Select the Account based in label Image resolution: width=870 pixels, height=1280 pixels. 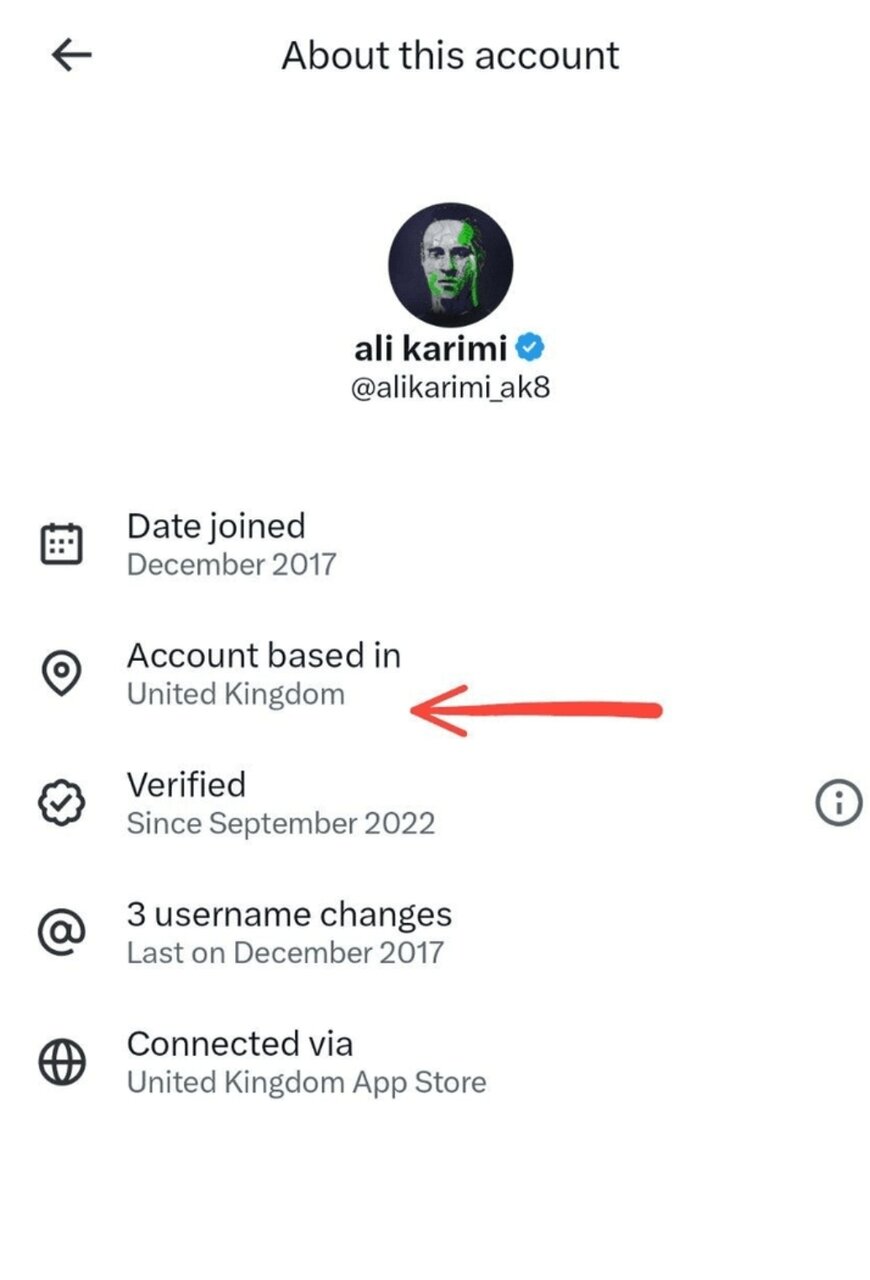click(x=264, y=656)
